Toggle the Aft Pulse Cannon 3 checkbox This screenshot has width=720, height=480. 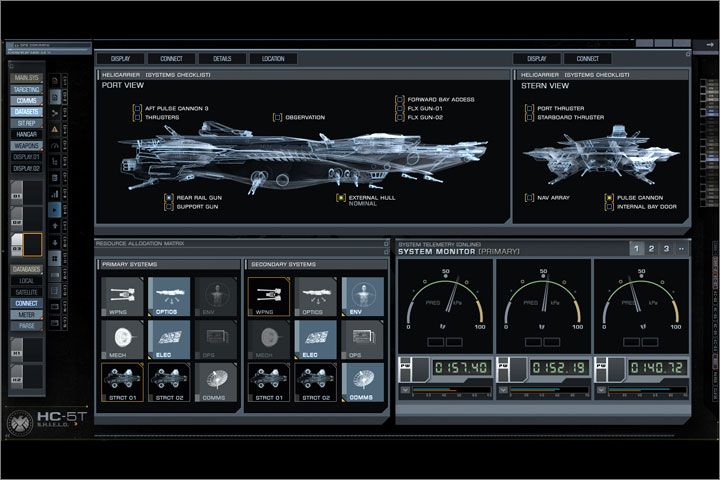137,108
